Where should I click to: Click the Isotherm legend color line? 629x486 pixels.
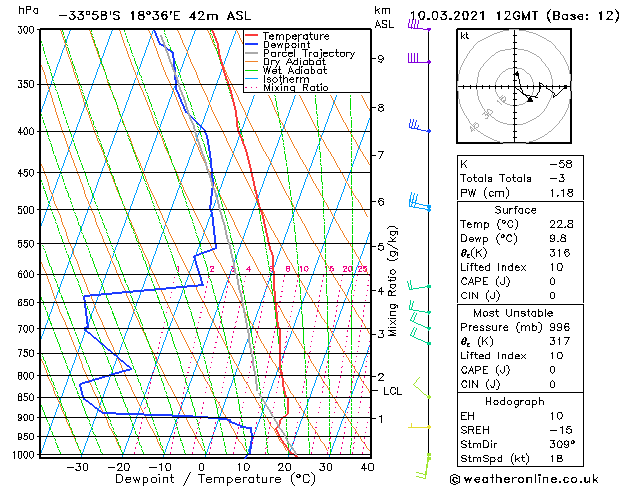(253, 80)
